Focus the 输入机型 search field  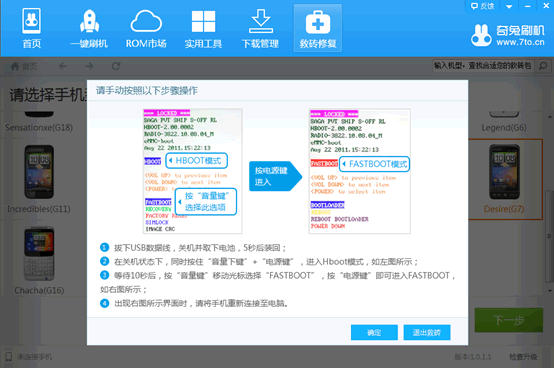coord(483,66)
